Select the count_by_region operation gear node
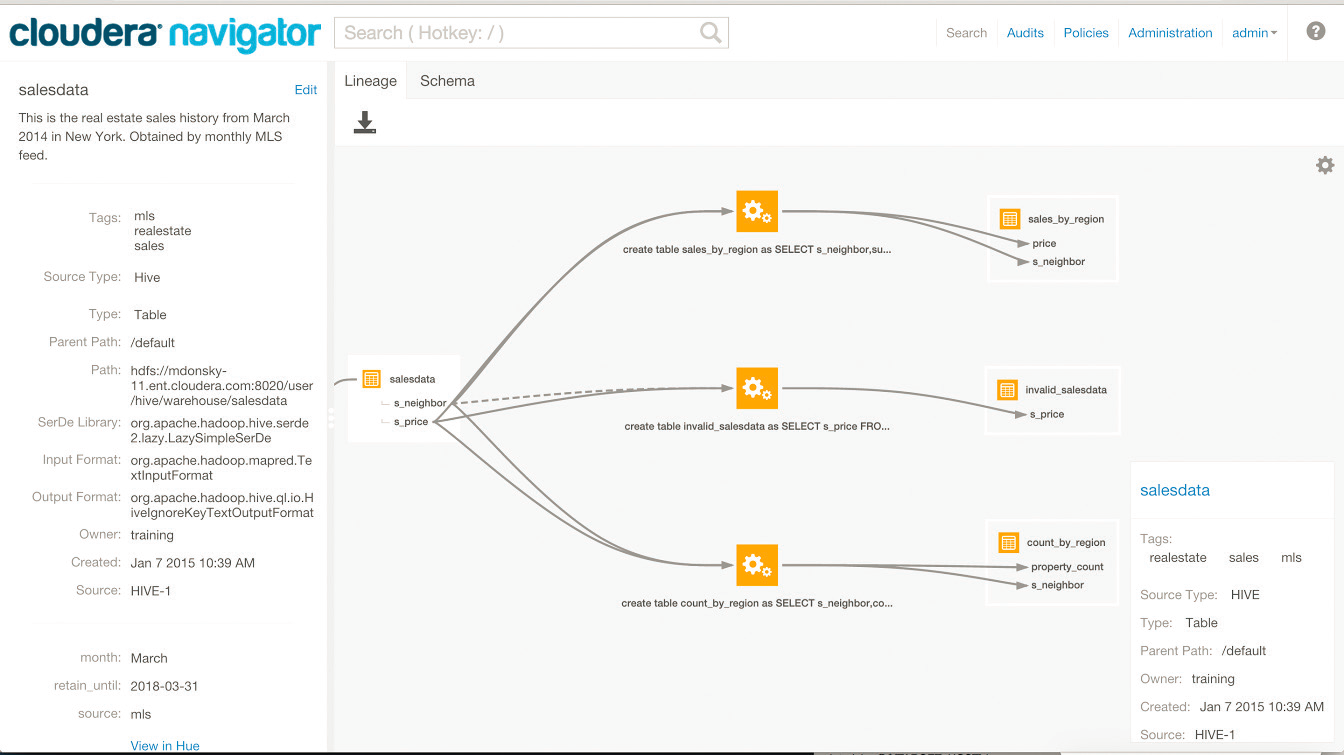Screen dimensions: 1344x755 click(x=756, y=565)
